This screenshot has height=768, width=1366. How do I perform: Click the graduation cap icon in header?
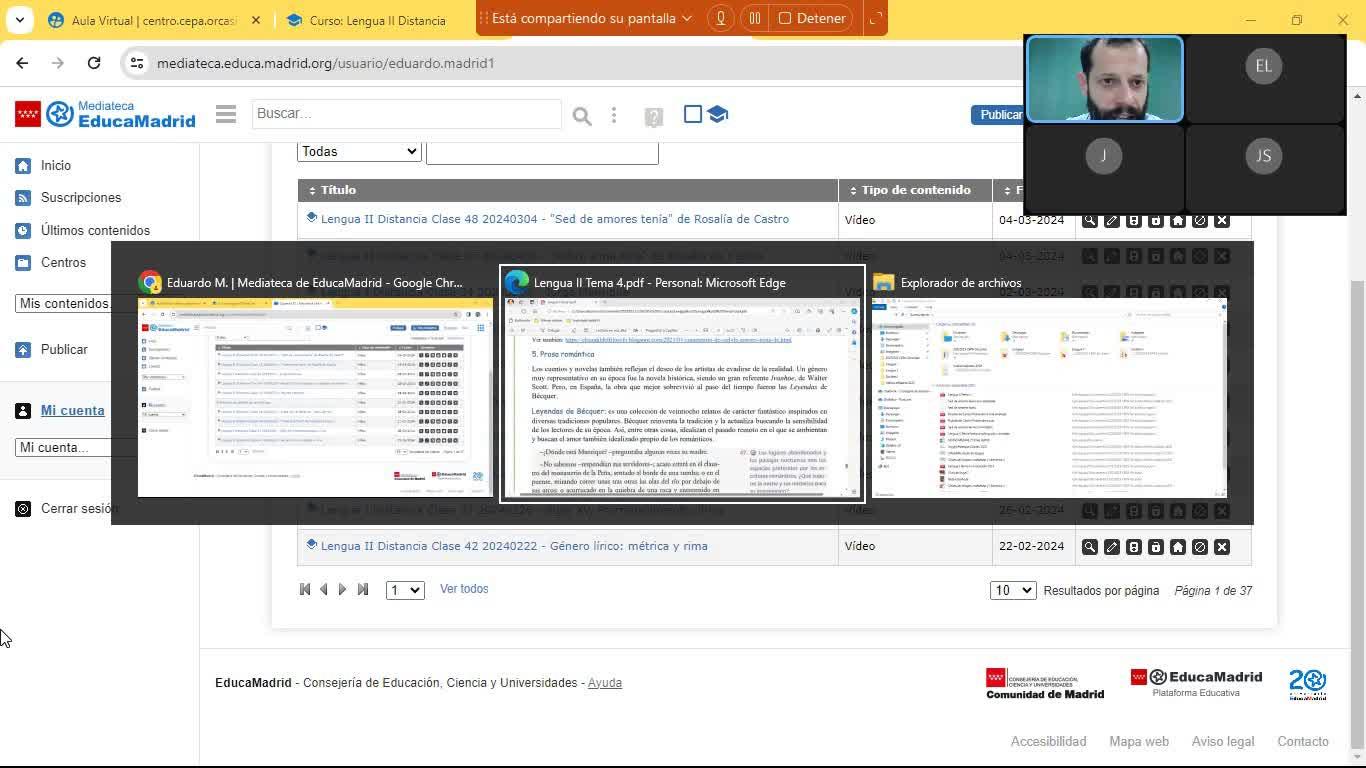717,115
